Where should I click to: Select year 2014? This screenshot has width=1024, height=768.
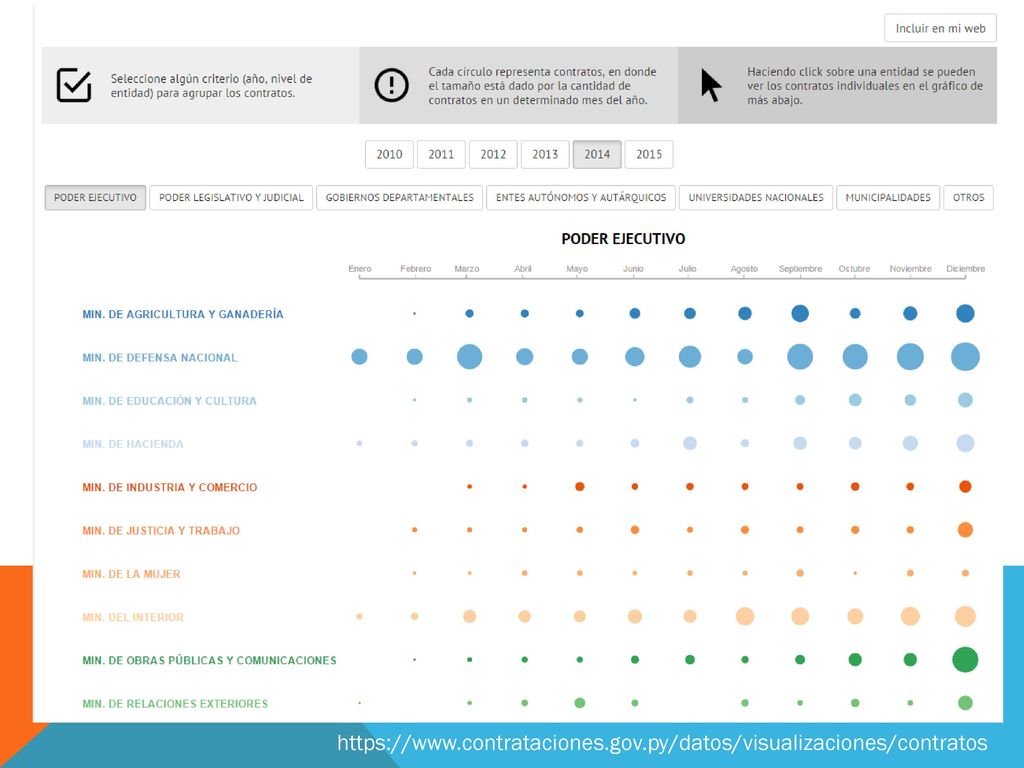pyautogui.click(x=597, y=154)
